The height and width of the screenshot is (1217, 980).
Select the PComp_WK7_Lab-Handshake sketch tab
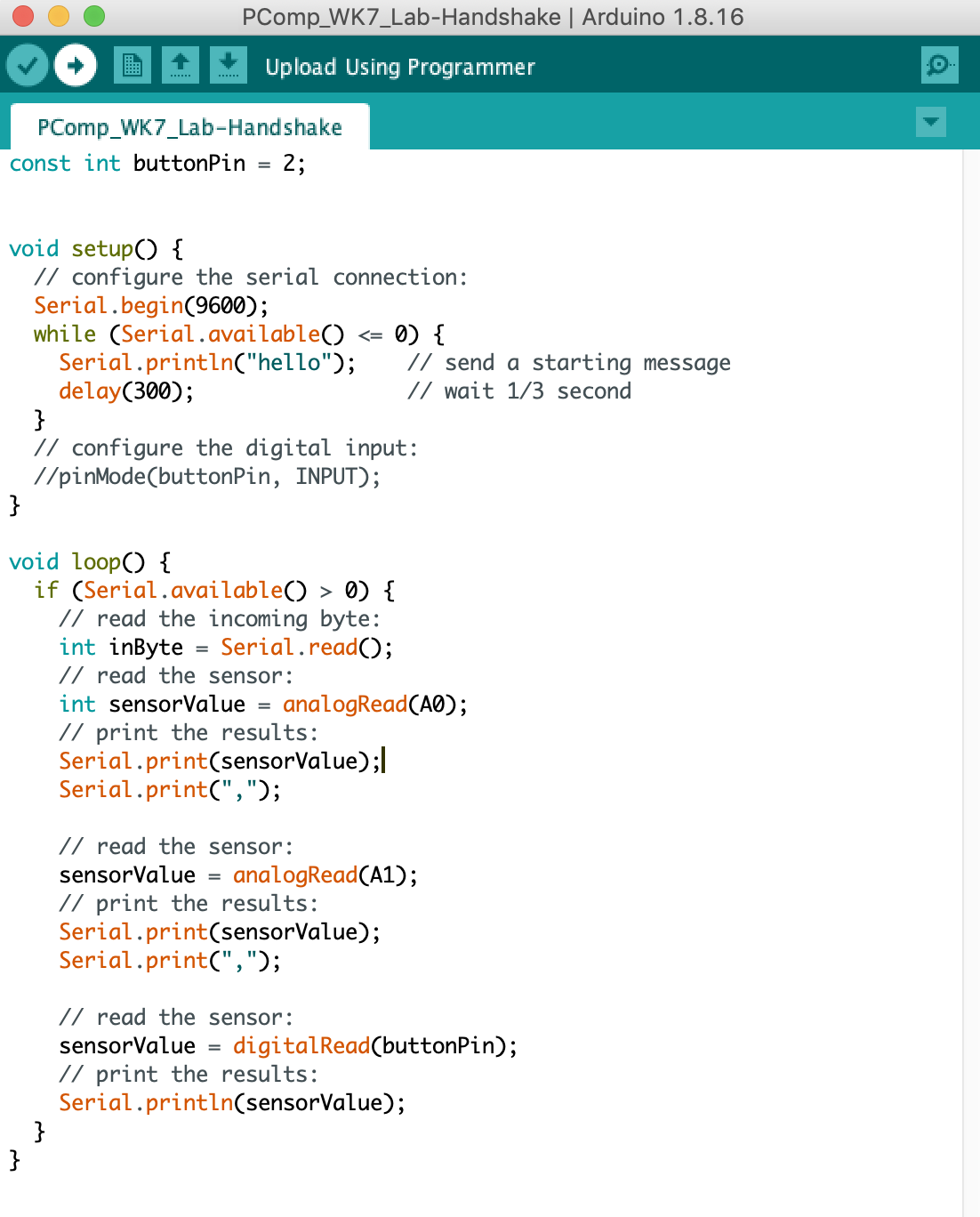189,128
